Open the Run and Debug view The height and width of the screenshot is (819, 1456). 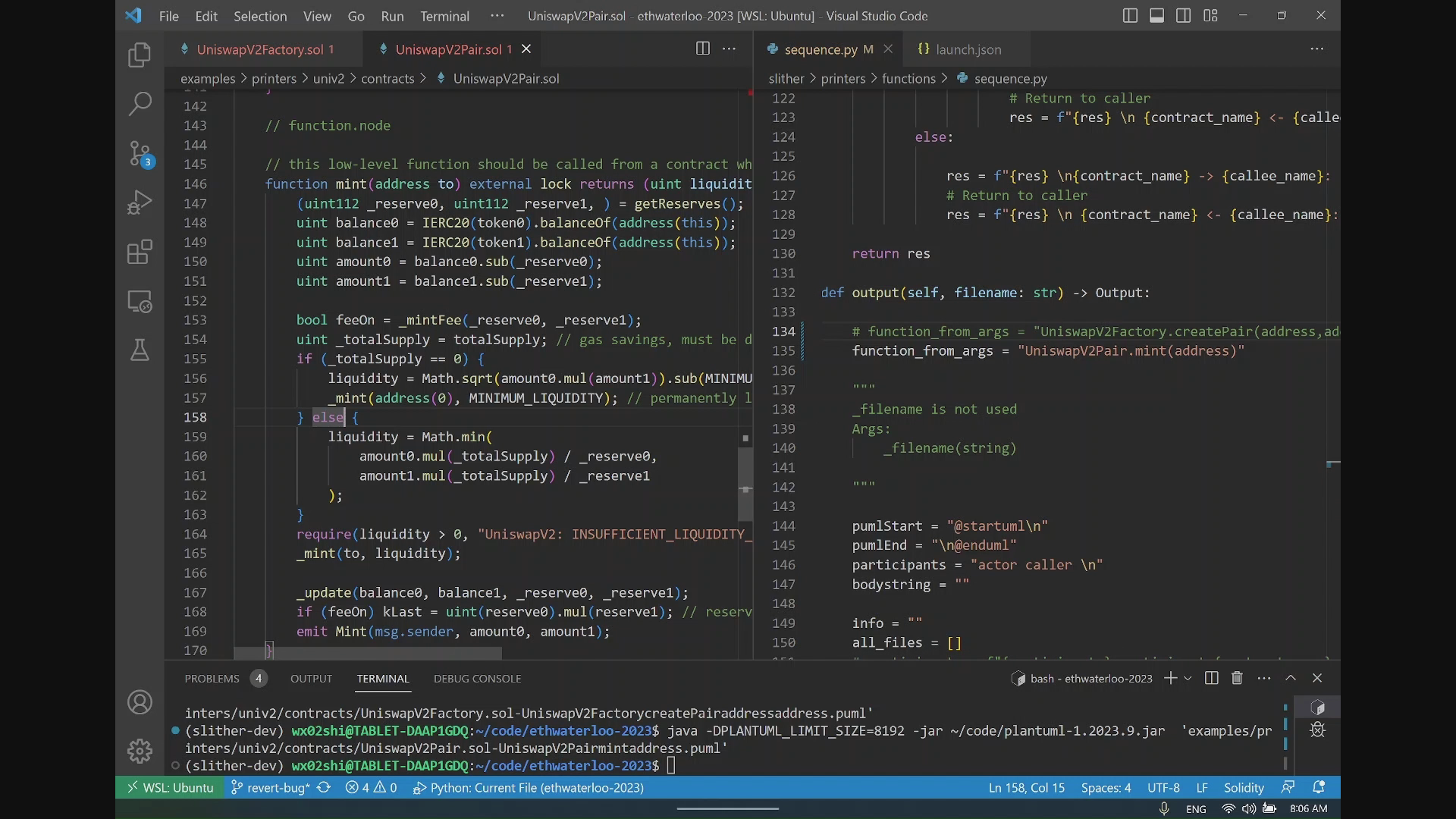(140, 202)
